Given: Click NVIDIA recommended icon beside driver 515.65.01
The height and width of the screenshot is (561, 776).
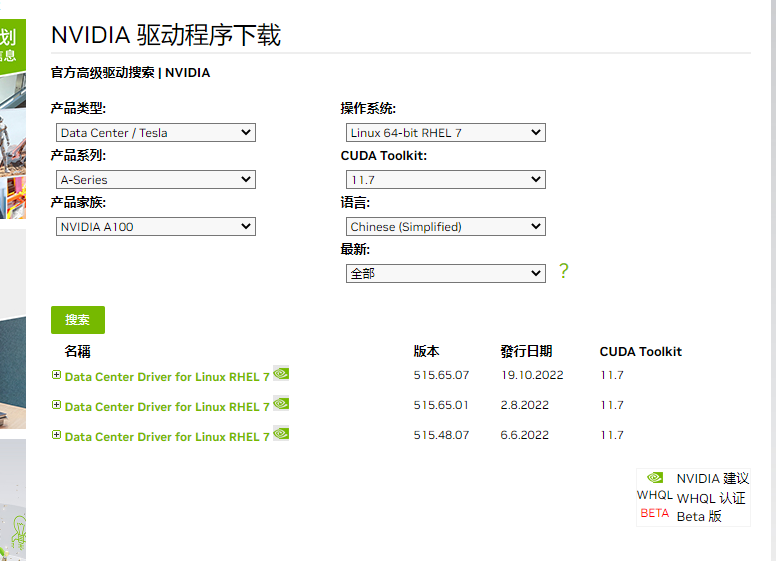Looking at the screenshot, I should coord(281,404).
